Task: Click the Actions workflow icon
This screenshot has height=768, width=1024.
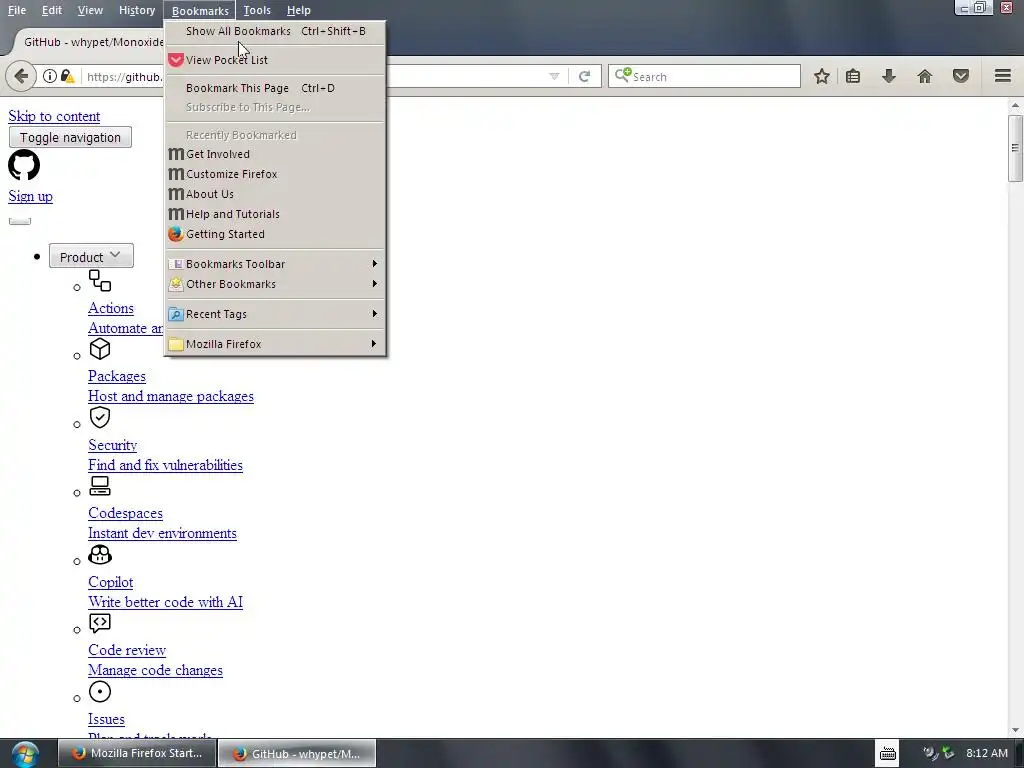Action: pos(100,281)
